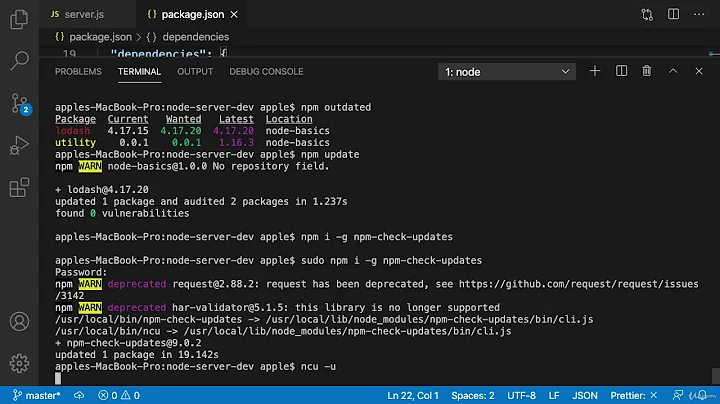The image size is (720, 404).
Task: Click the 'Latest' column header in terminal
Action: (236, 119)
